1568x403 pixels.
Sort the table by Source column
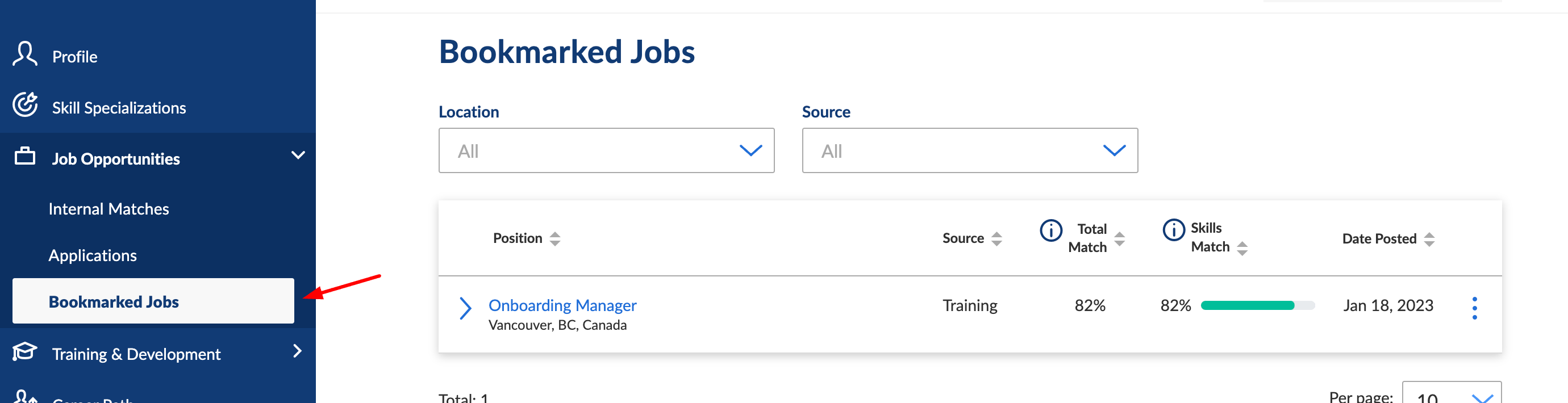996,239
